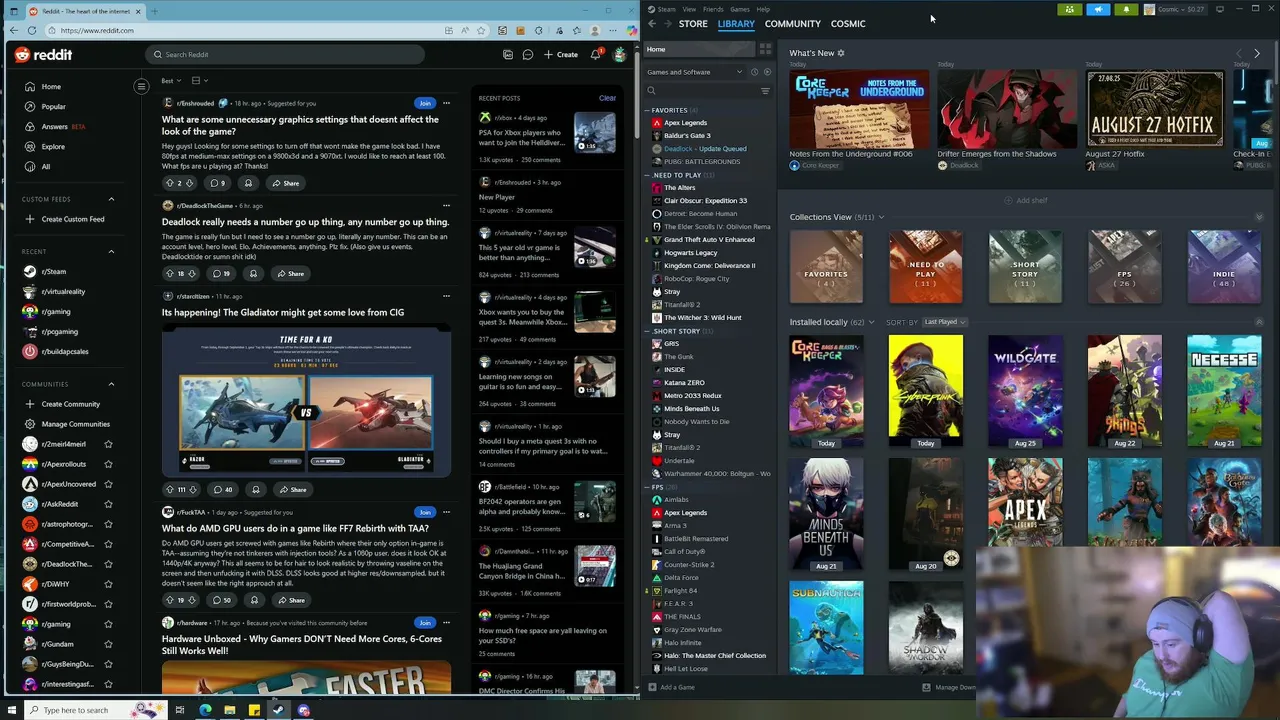The height and width of the screenshot is (720, 1280).
Task: Share the Gladiator post
Action: (291, 489)
